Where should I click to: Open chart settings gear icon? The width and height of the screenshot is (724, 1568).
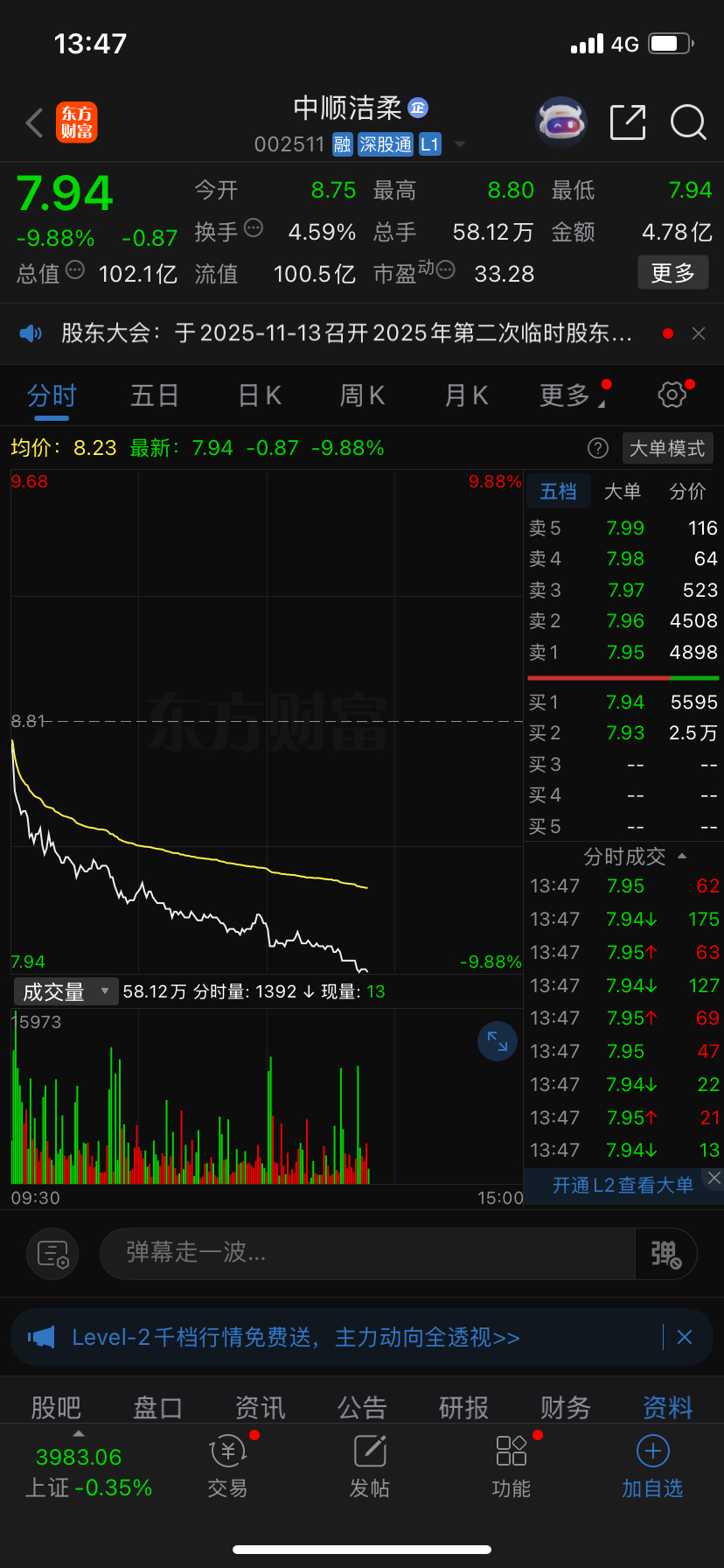pyautogui.click(x=672, y=395)
